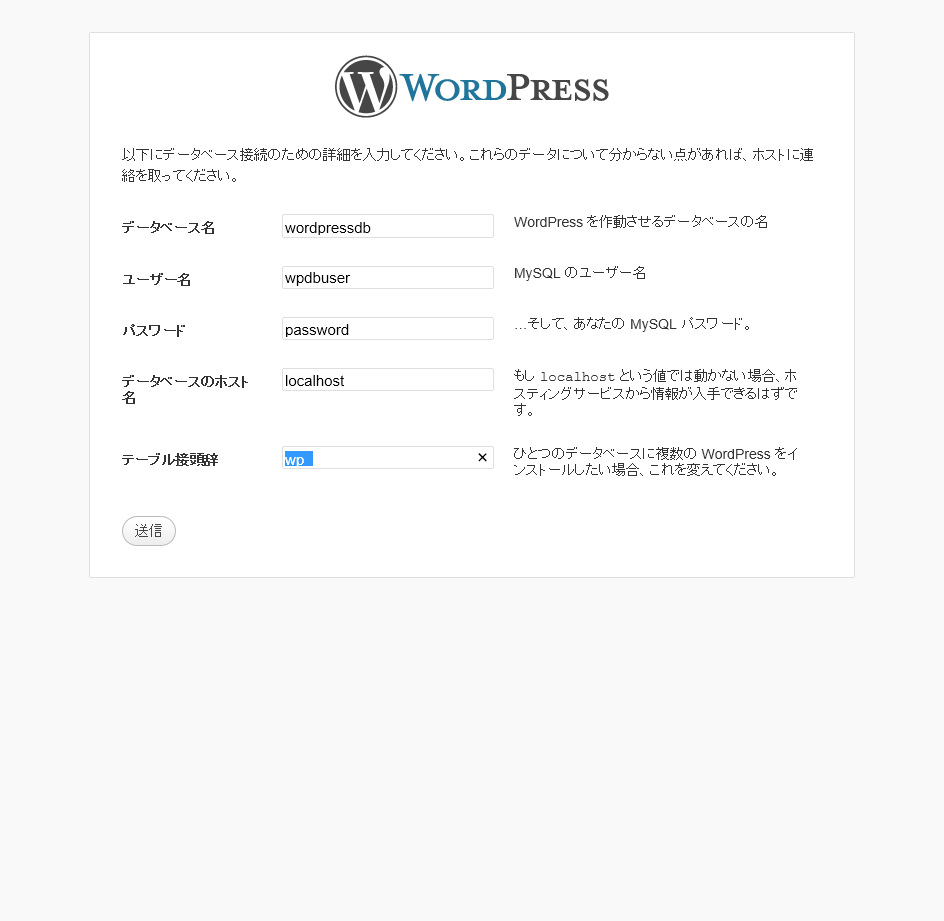Click the テーブル接頭辞 label
The height and width of the screenshot is (921, 944).
click(170, 459)
